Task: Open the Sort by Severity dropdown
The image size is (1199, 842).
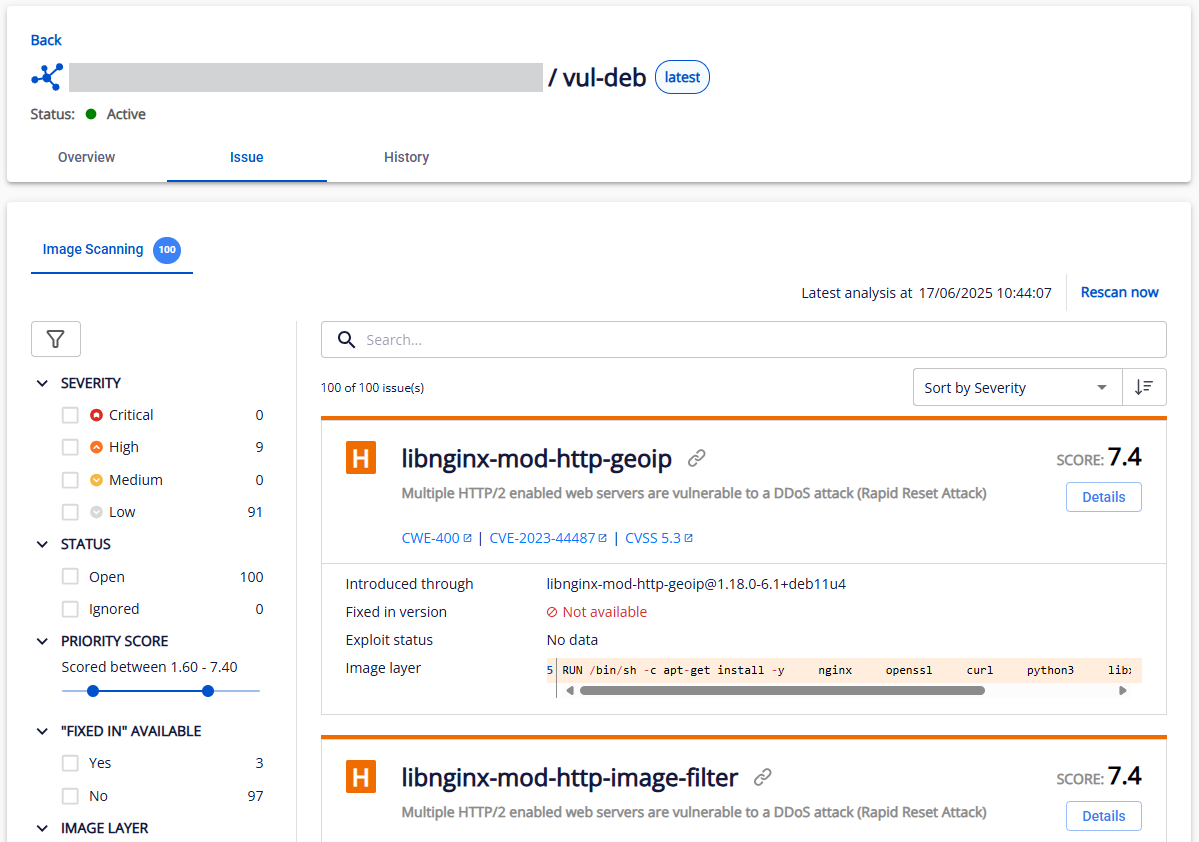Action: (1017, 387)
